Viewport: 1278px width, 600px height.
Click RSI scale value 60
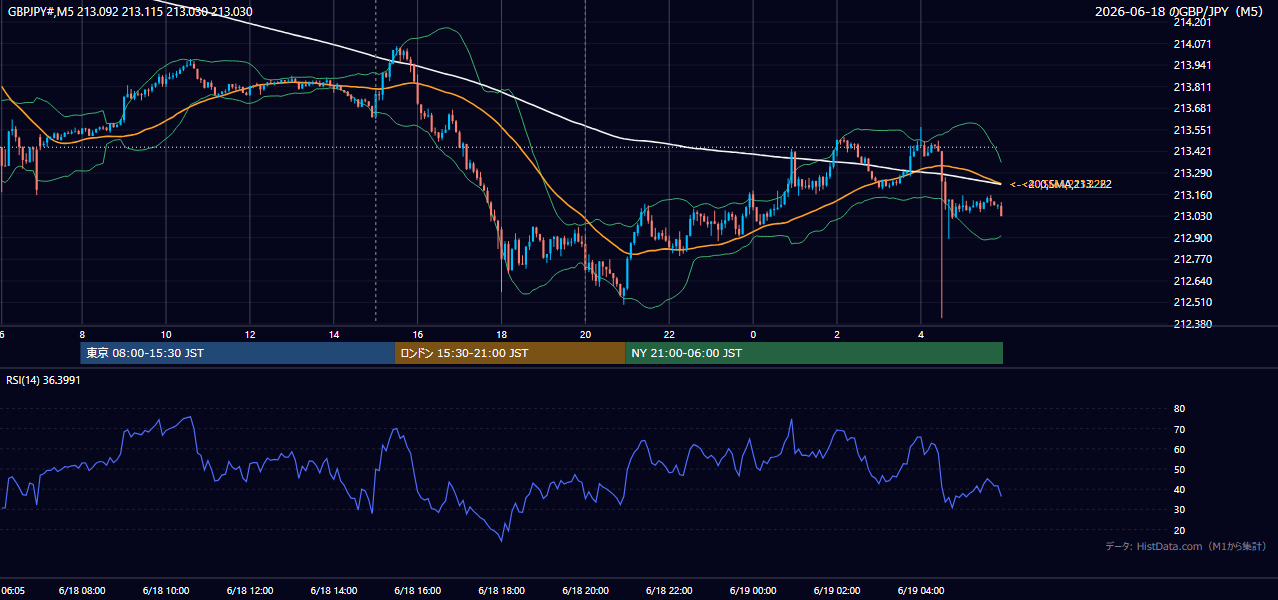[1179, 449]
